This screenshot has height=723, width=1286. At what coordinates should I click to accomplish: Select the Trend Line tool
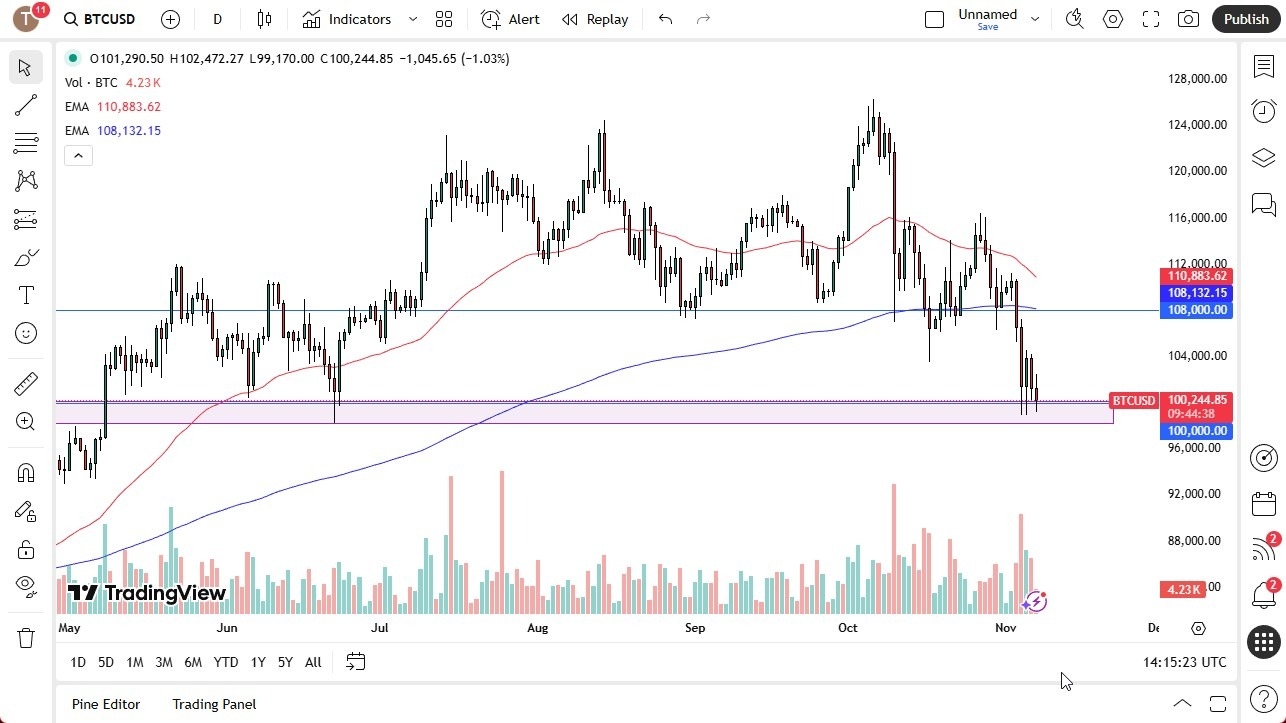26,105
